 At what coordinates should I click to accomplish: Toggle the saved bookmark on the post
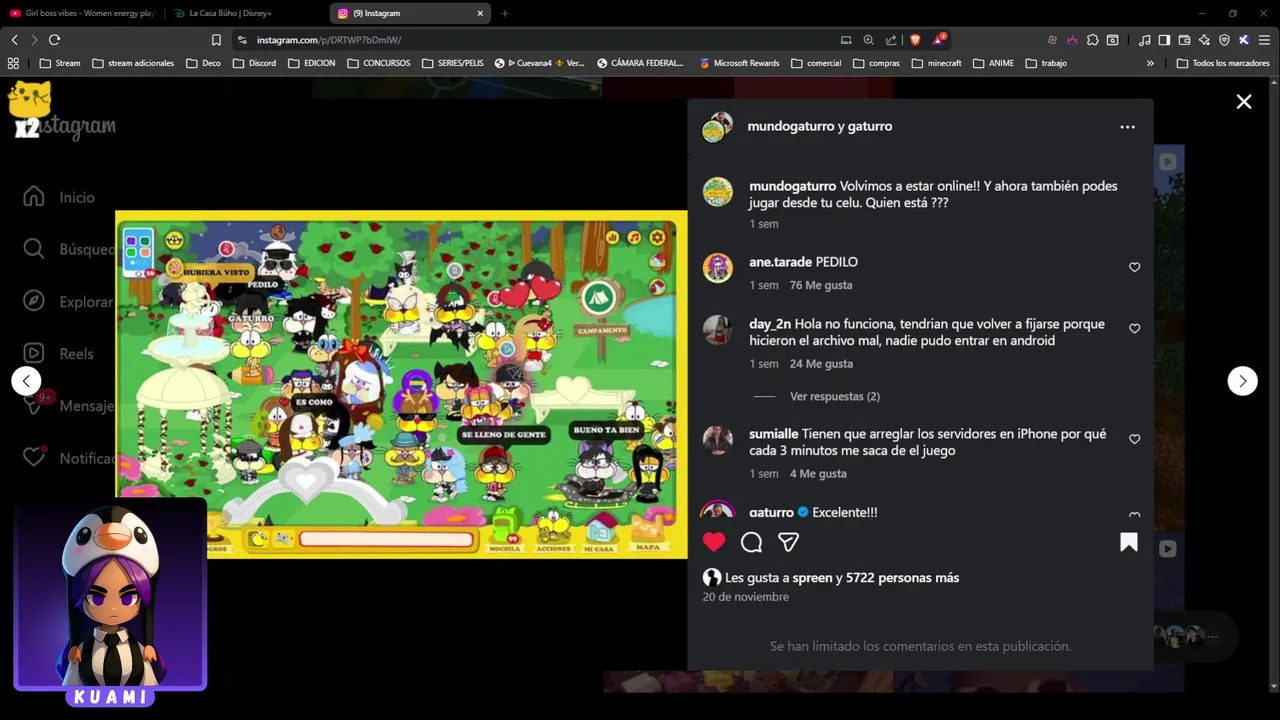[1129, 542]
